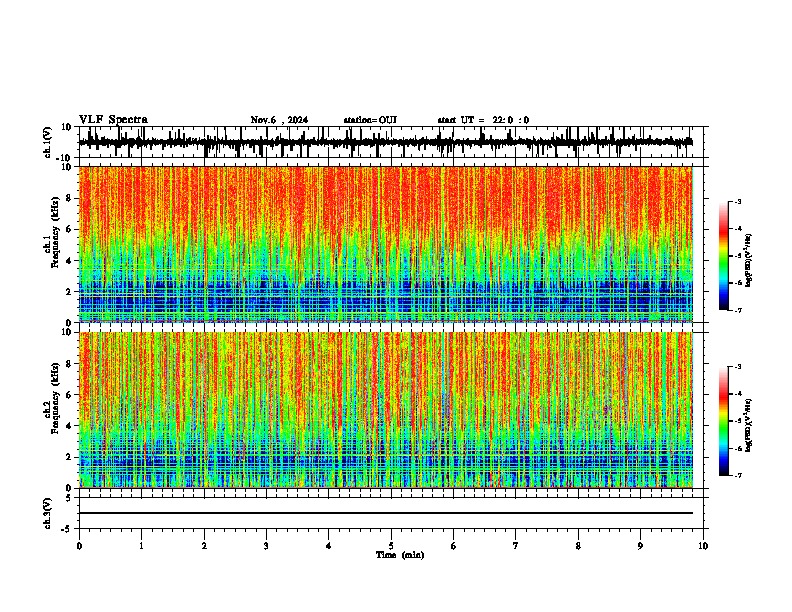Click the ch.1 spectrogram plot
The width and height of the screenshot is (792, 612).
[386, 244]
